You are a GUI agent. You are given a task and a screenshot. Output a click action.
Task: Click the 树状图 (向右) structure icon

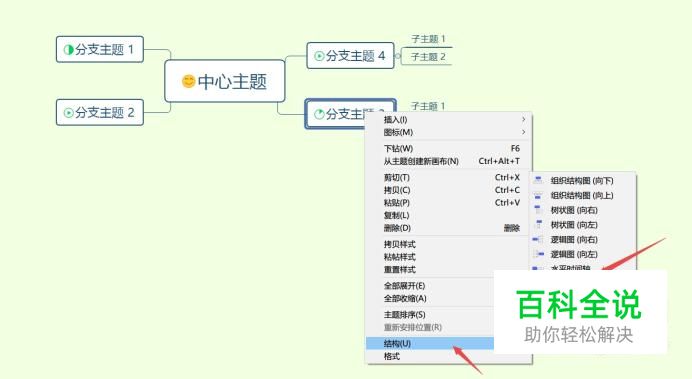click(x=538, y=210)
